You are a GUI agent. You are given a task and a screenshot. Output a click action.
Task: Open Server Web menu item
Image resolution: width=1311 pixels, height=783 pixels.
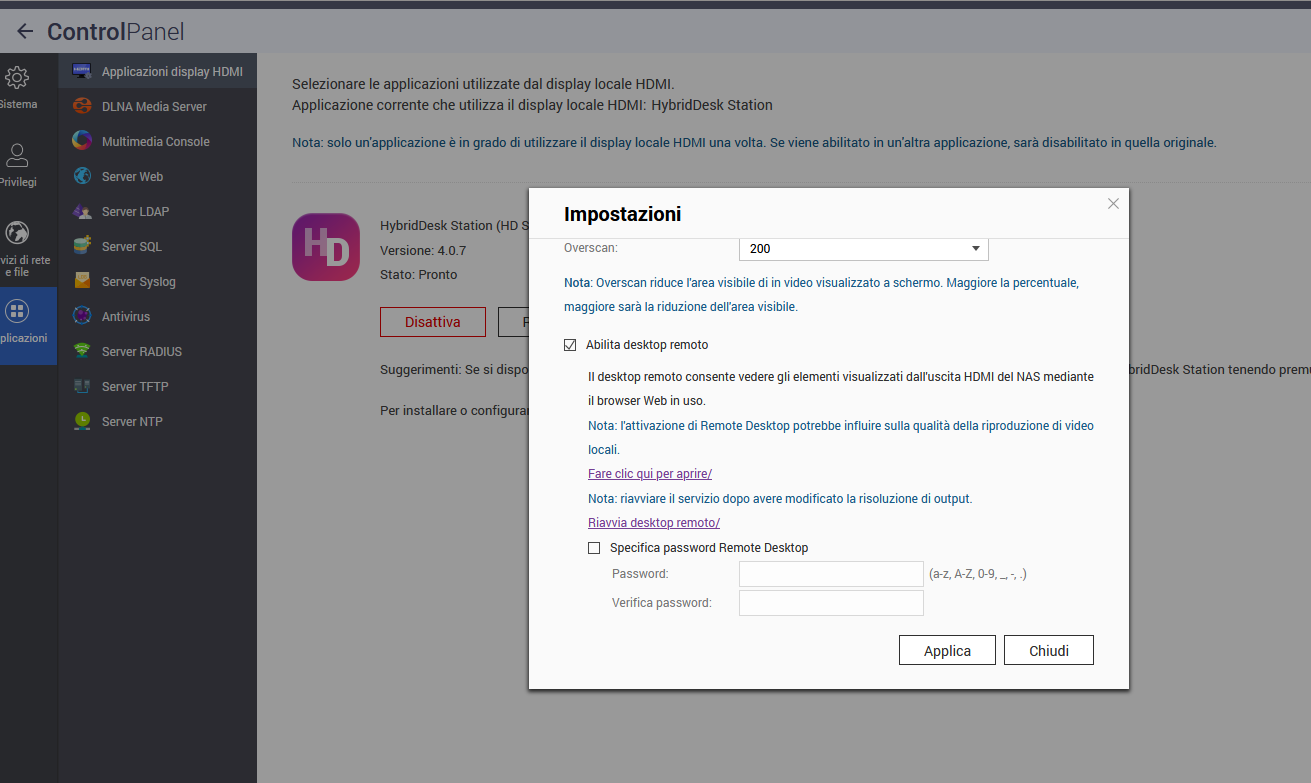(x=132, y=177)
